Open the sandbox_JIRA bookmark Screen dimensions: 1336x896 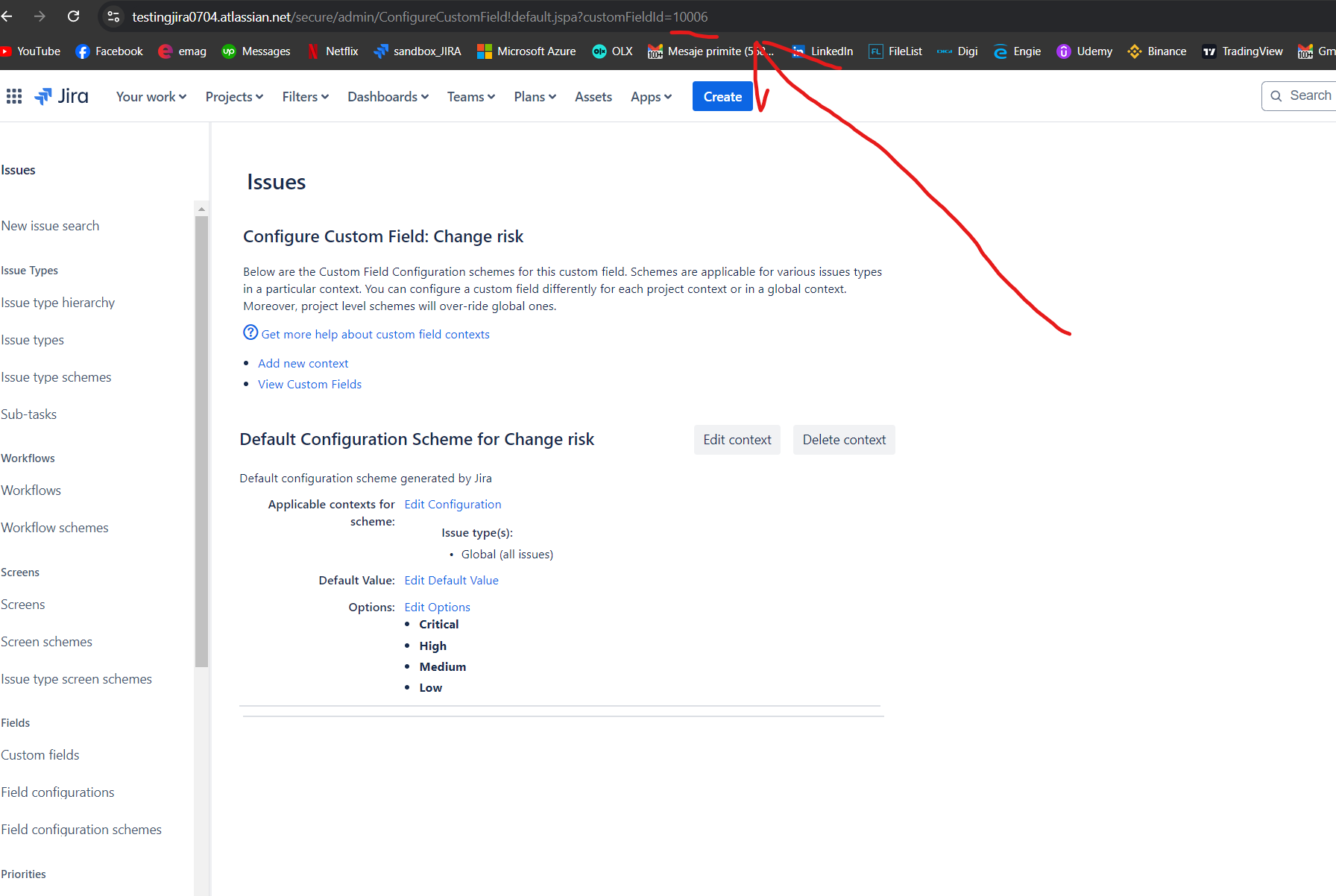(x=417, y=51)
